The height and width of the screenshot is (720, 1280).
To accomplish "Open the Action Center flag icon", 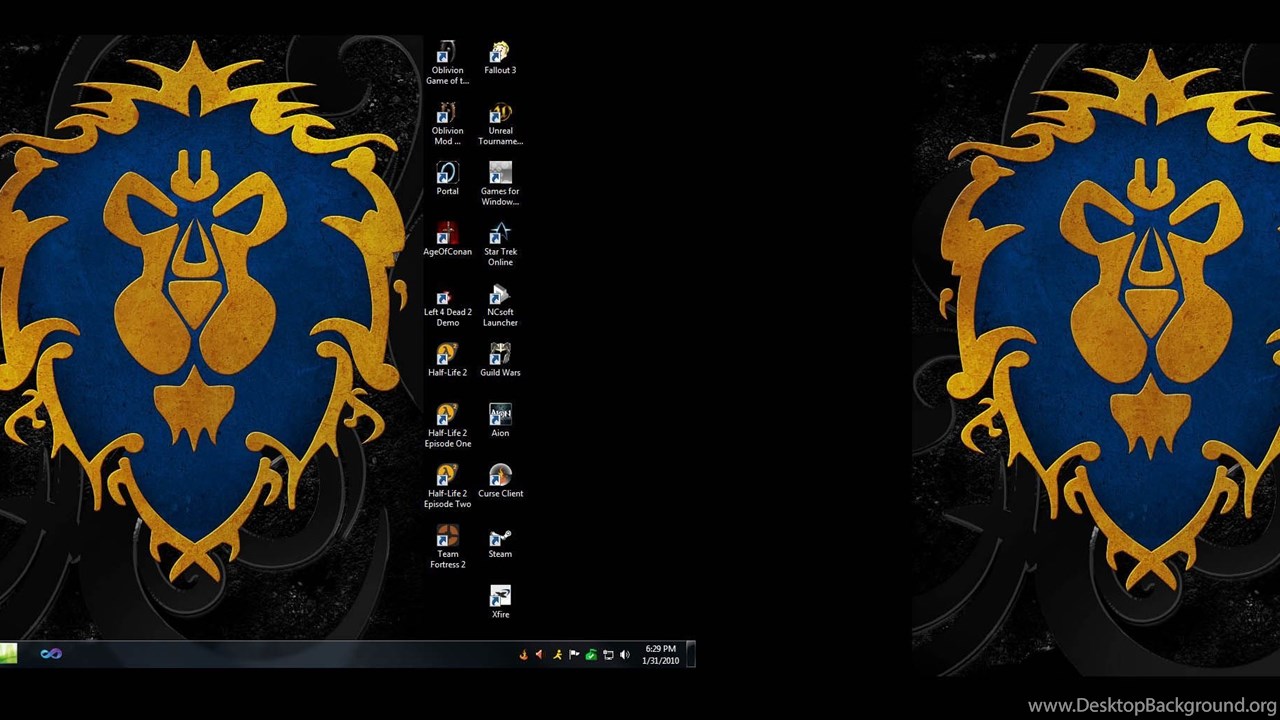I will 574,655.
